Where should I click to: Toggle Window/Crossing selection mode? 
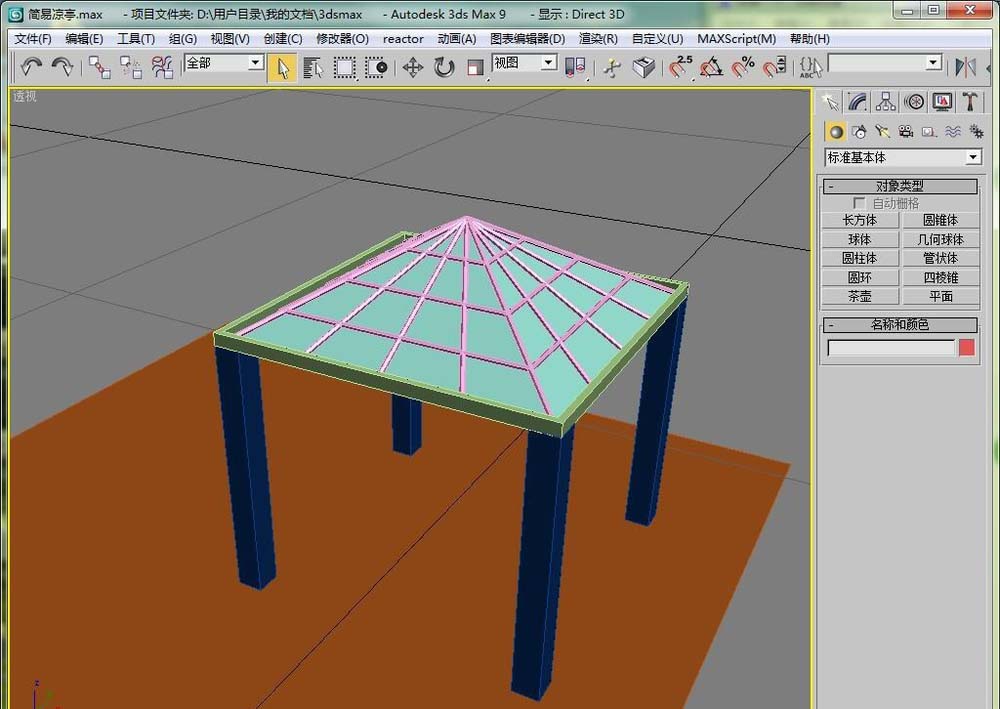[376, 68]
